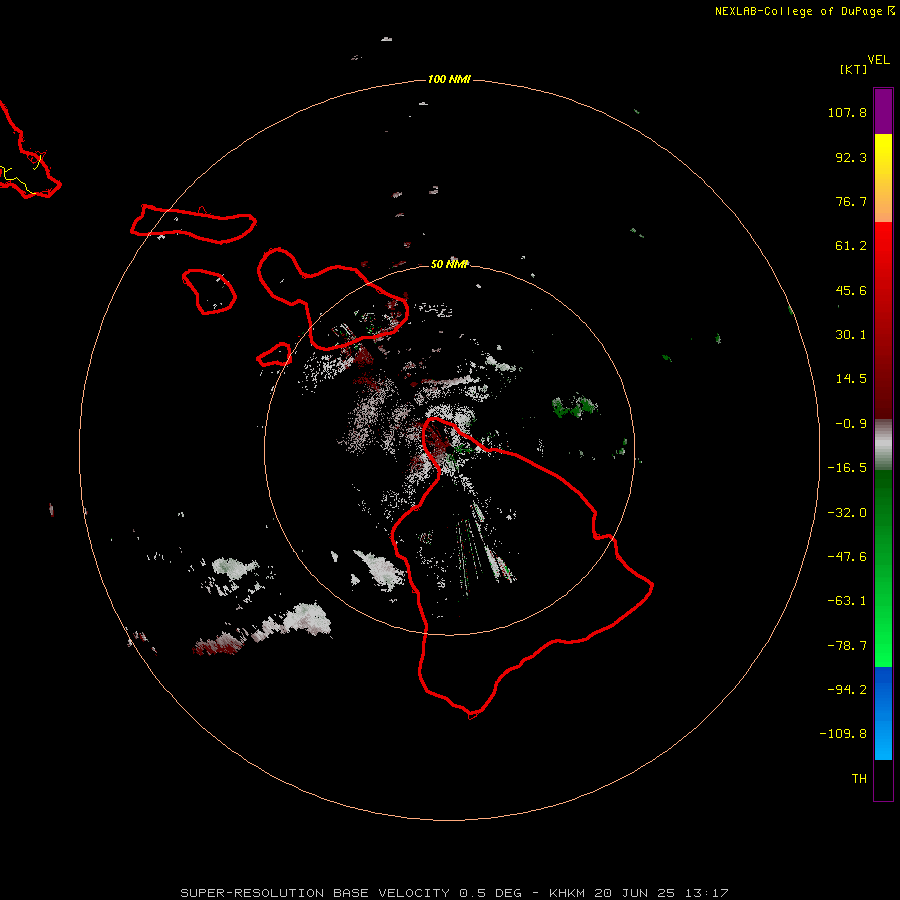The height and width of the screenshot is (900, 900).
Task: Click the 45.6 legend value
Action: tap(851, 290)
